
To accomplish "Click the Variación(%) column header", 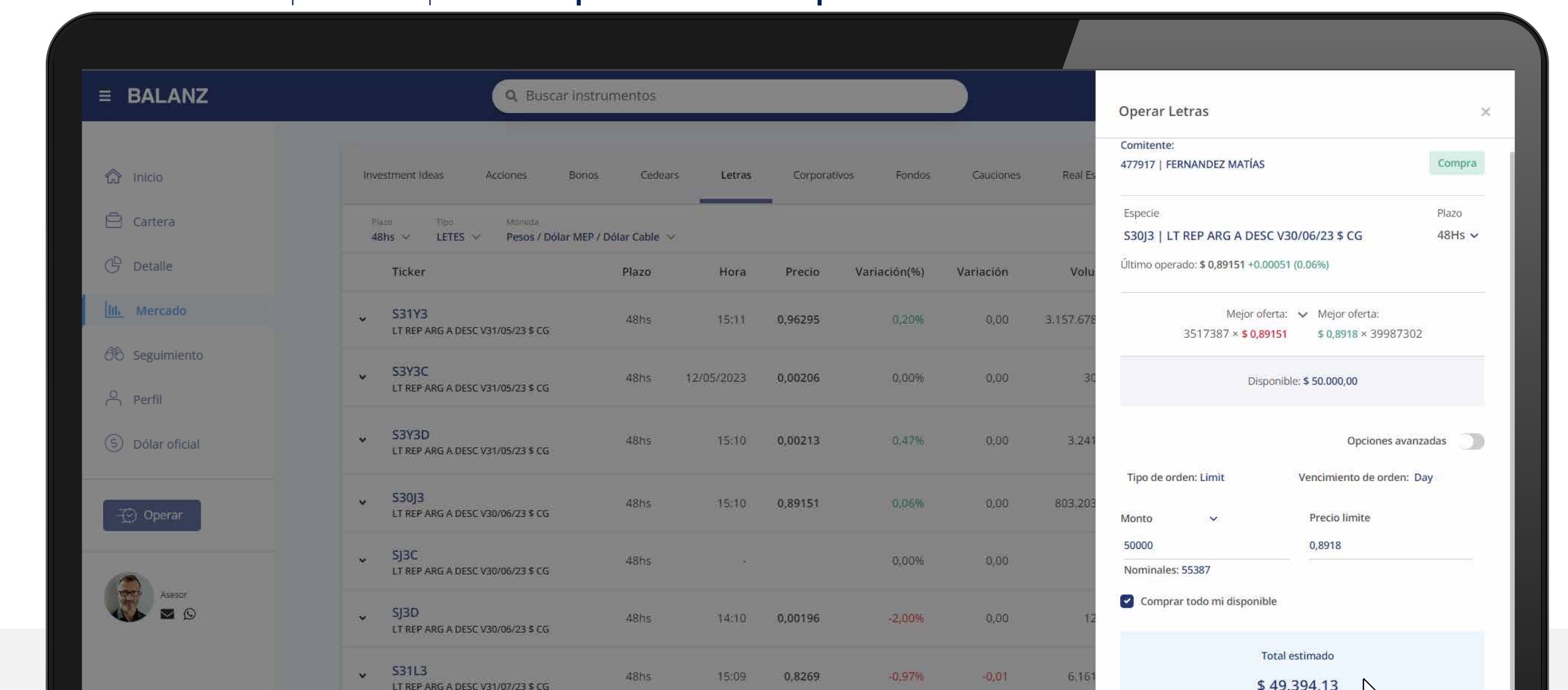I will coord(889,272).
